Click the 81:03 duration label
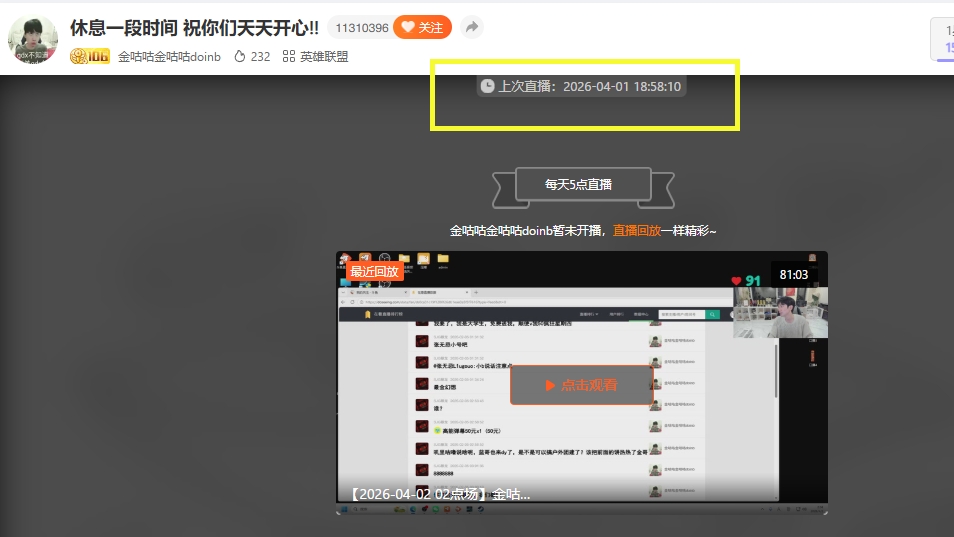 (x=793, y=274)
